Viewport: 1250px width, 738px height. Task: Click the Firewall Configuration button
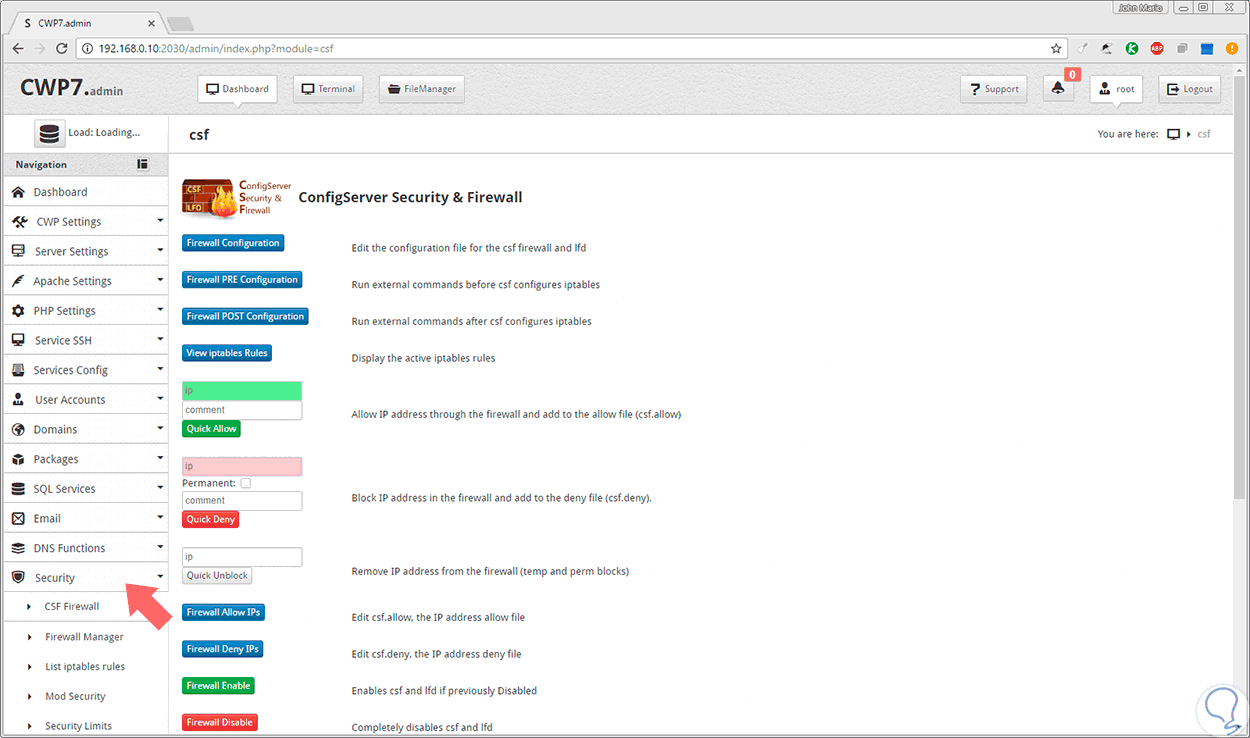(233, 243)
